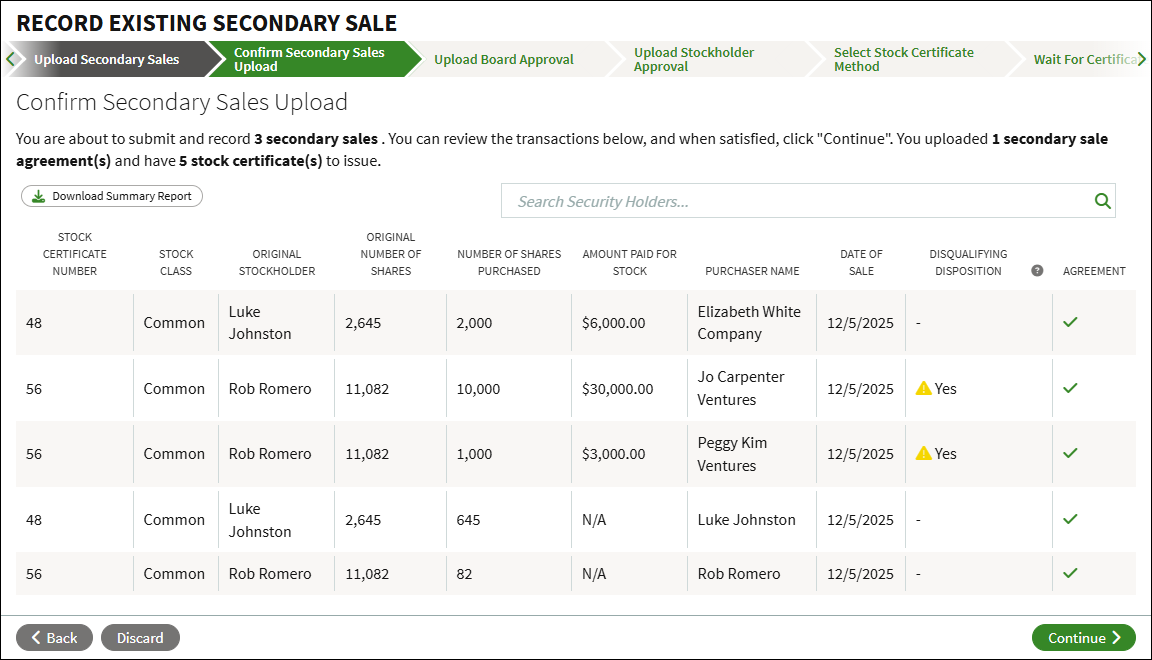Viewport: 1152px width, 660px height.
Task: Click agreement checkmark for Elizabeth White Company
Action: 1070,322
